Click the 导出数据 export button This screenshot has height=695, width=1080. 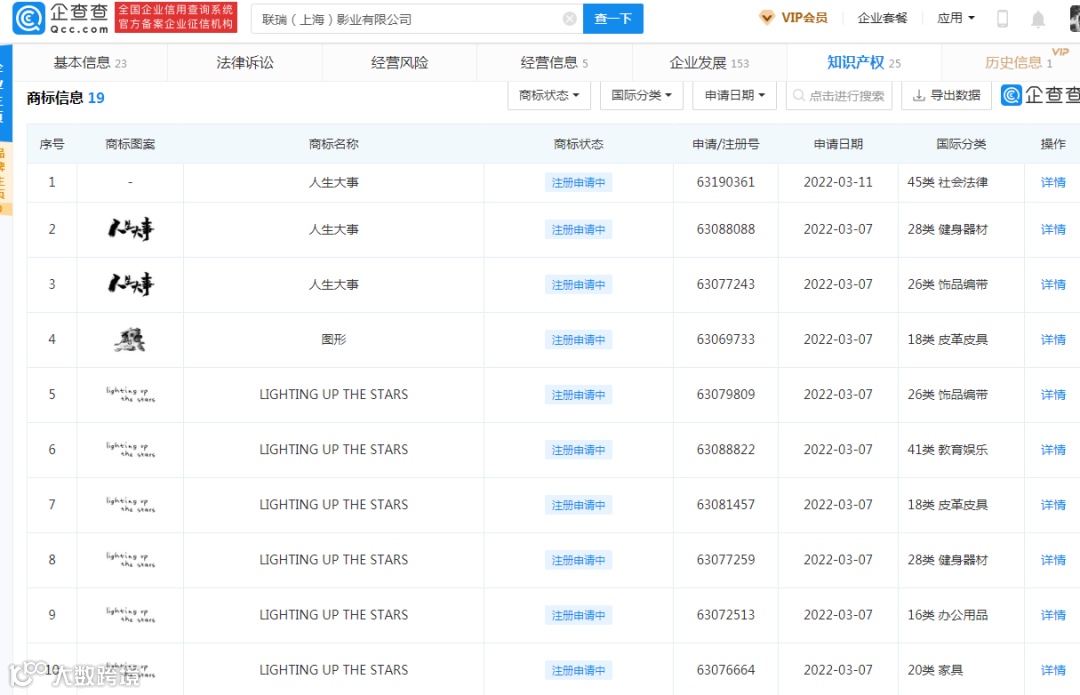[946, 95]
